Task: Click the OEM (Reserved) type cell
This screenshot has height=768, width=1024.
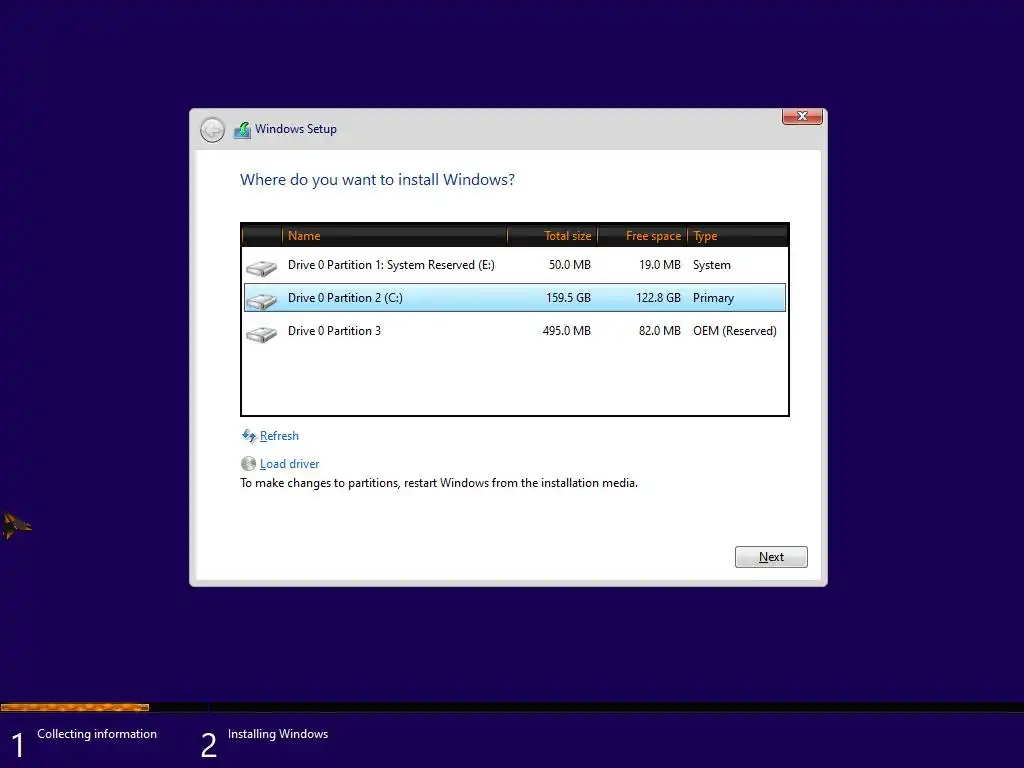Action: point(735,331)
